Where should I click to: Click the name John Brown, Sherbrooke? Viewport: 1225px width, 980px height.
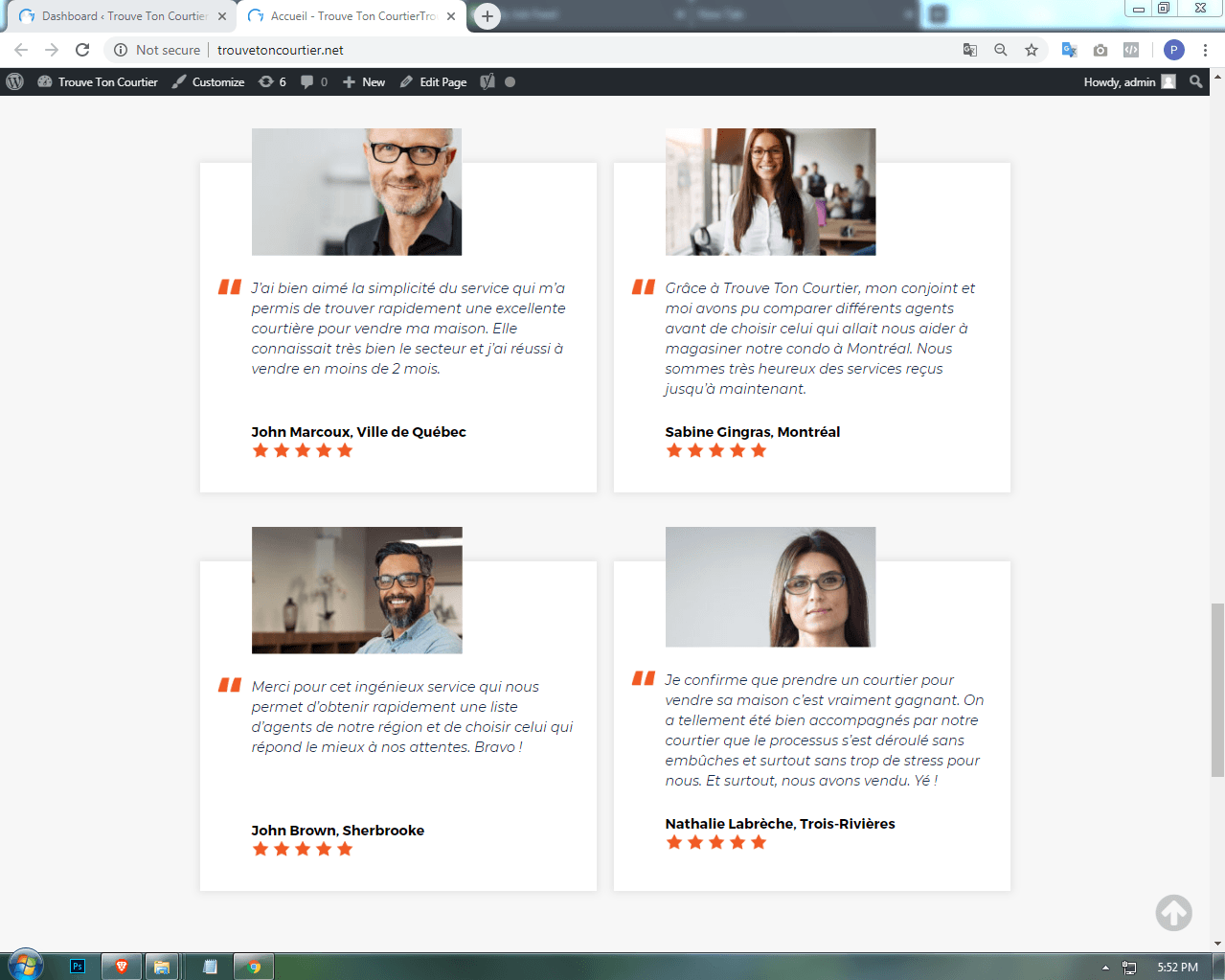pyautogui.click(x=337, y=831)
